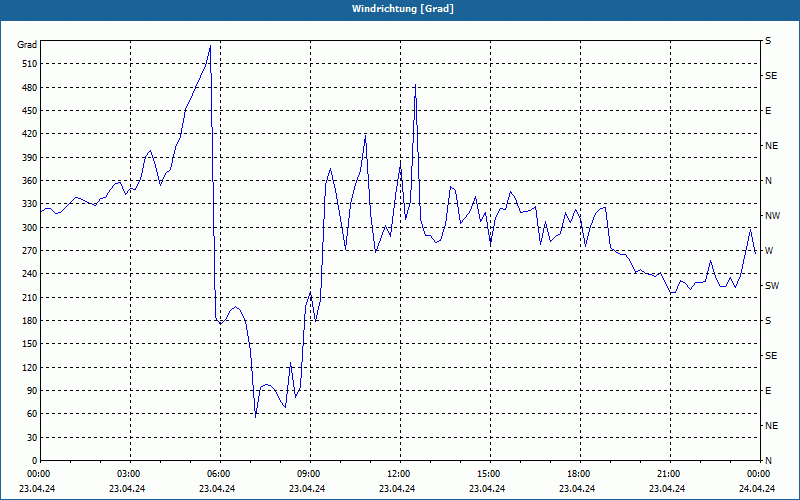Select the W compass direction label

pyautogui.click(x=769, y=251)
